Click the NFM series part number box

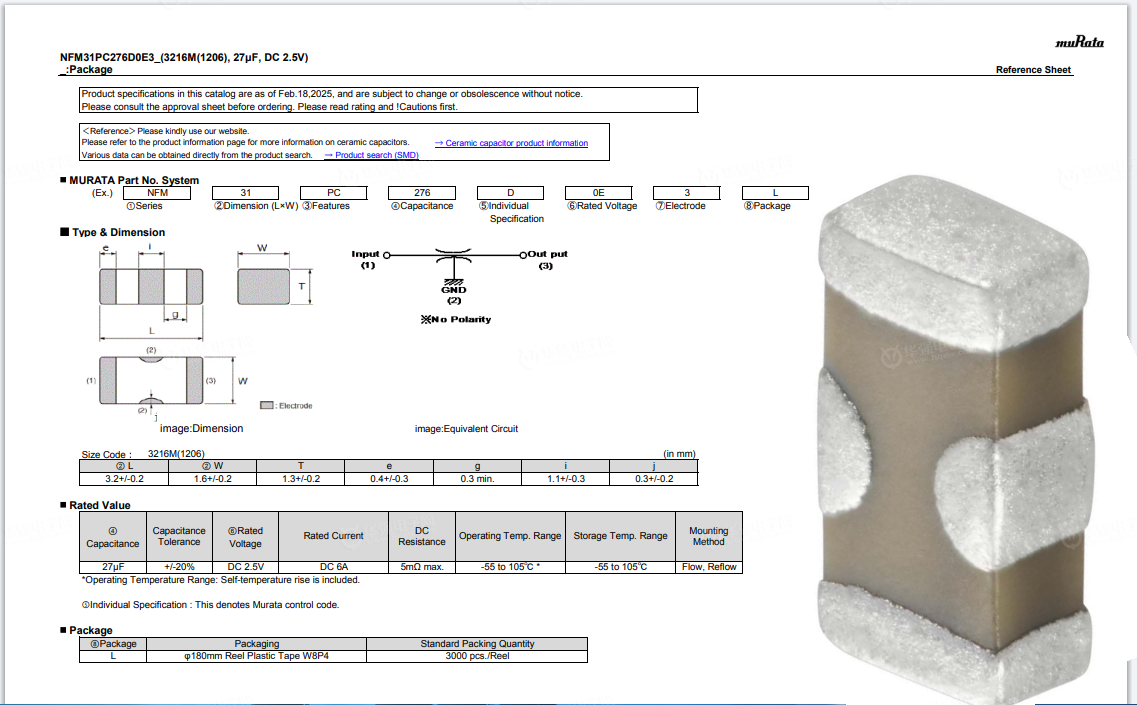coord(157,193)
